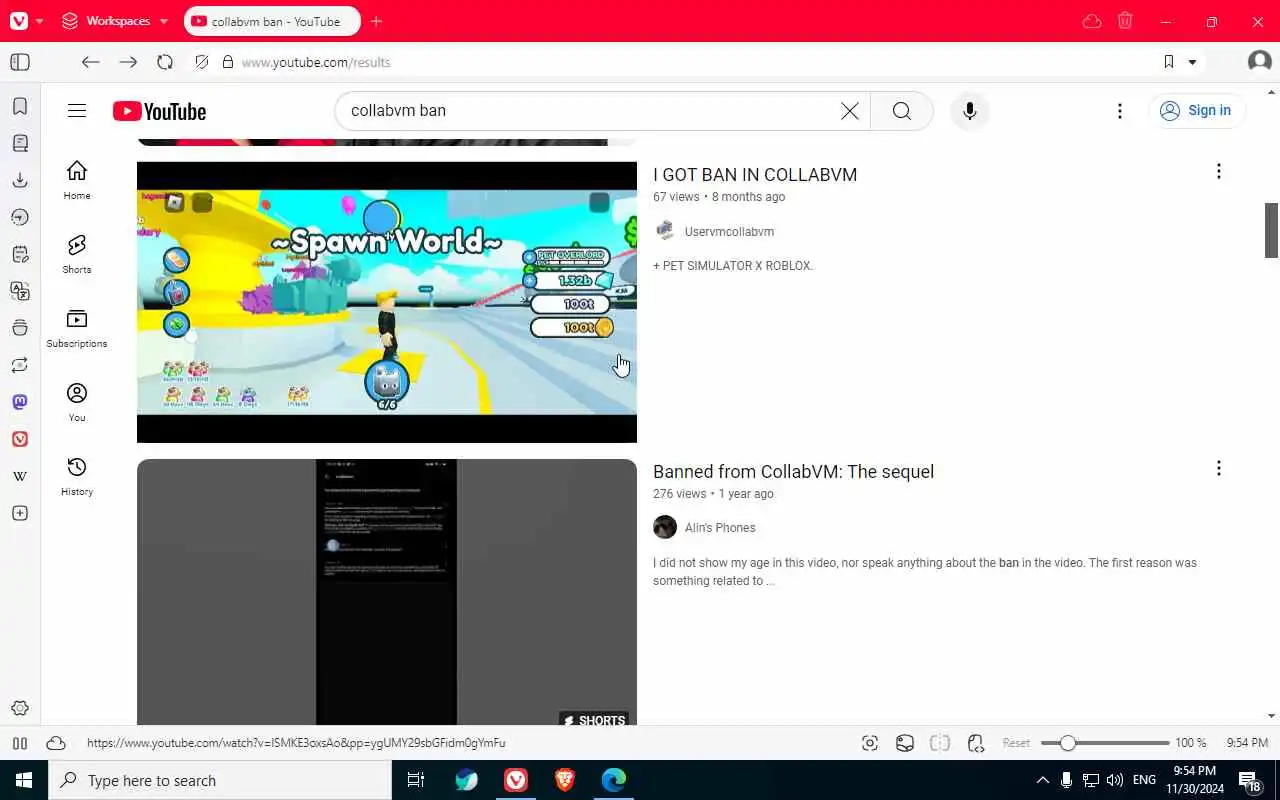The height and width of the screenshot is (800, 1280).
Task: Search with your voice microphone button
Action: pos(969,111)
